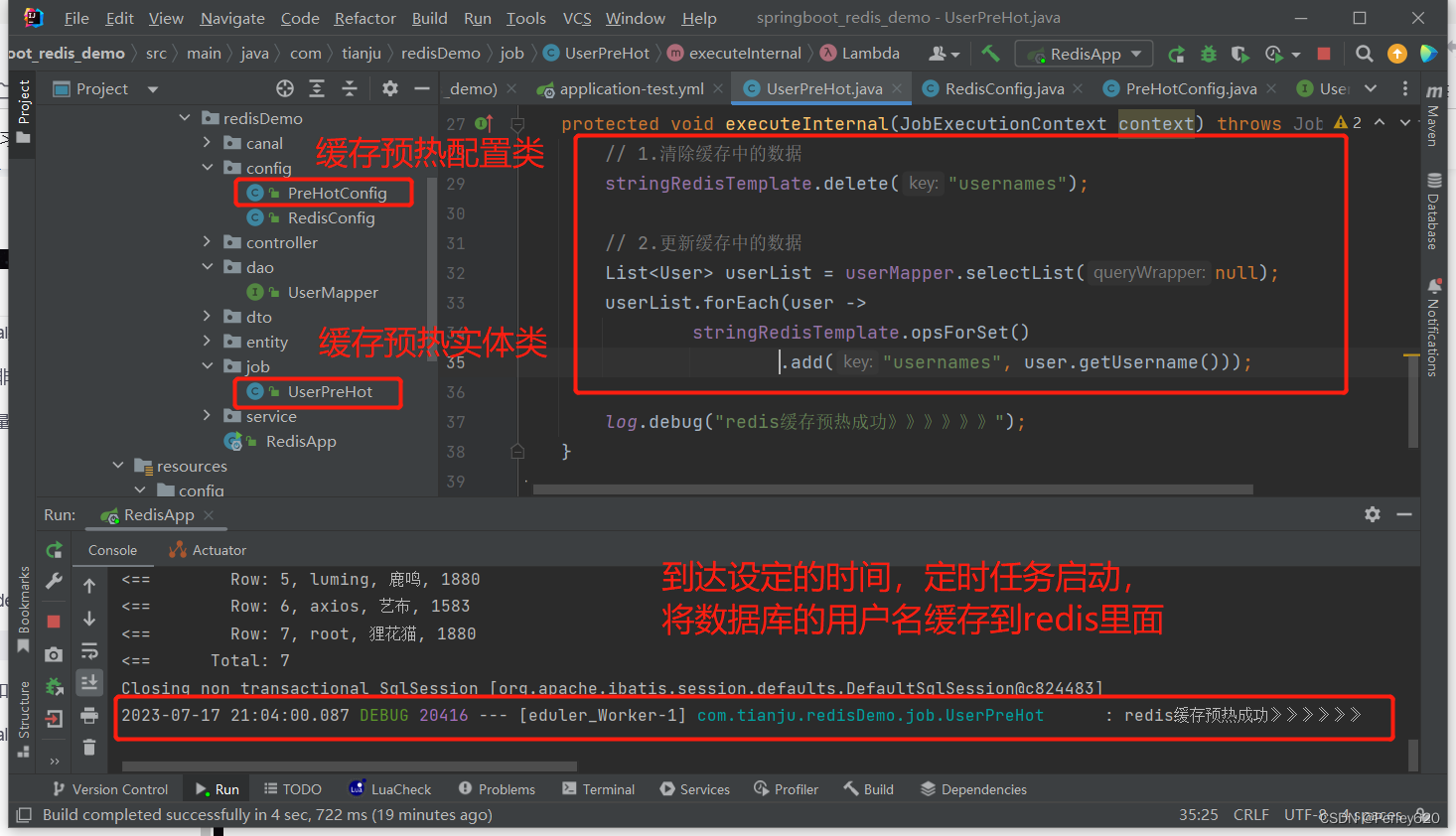Open the VCS menu
Screen dimensions: 1456x836
click(x=577, y=18)
